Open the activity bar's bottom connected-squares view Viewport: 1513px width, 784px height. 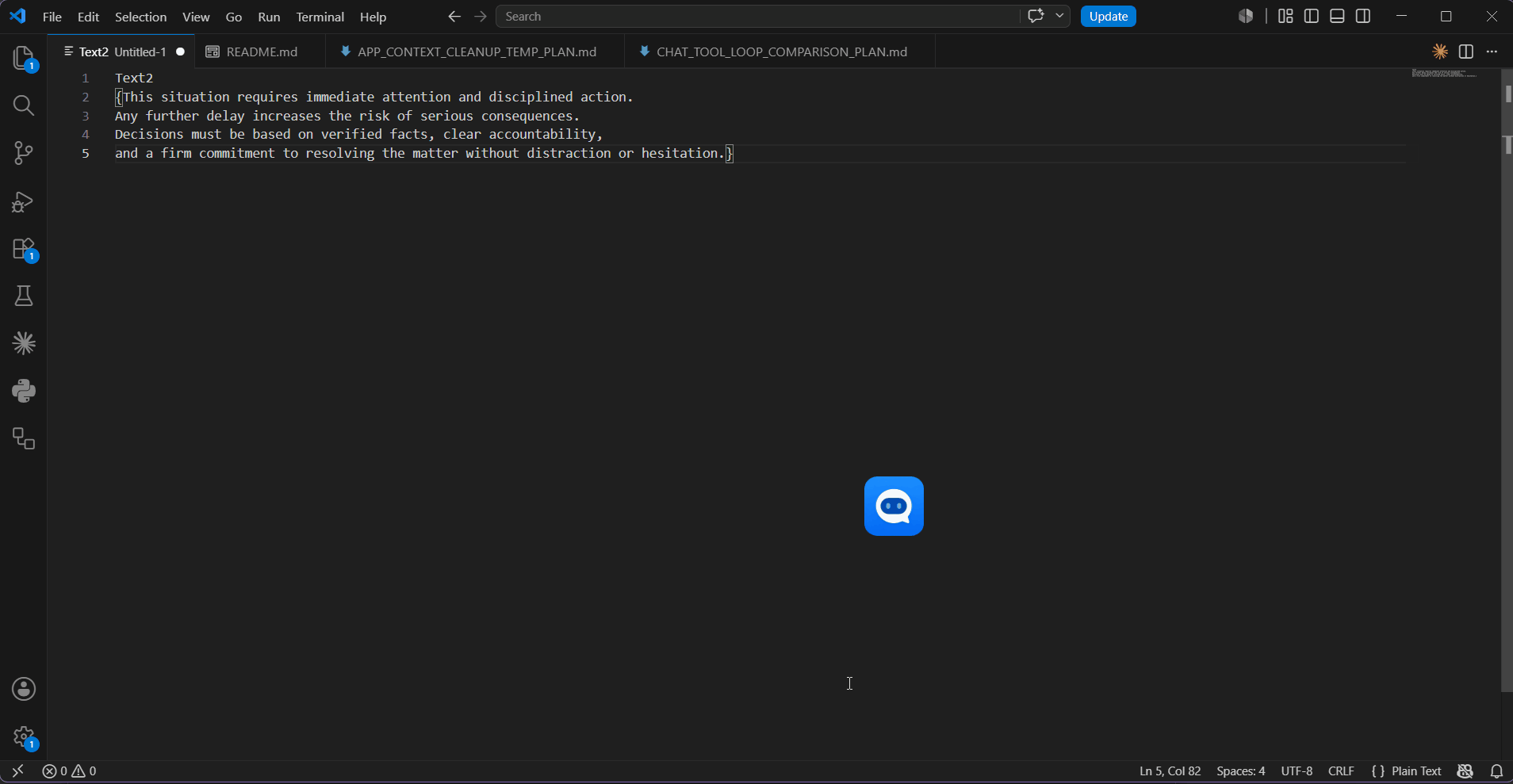pos(24,438)
